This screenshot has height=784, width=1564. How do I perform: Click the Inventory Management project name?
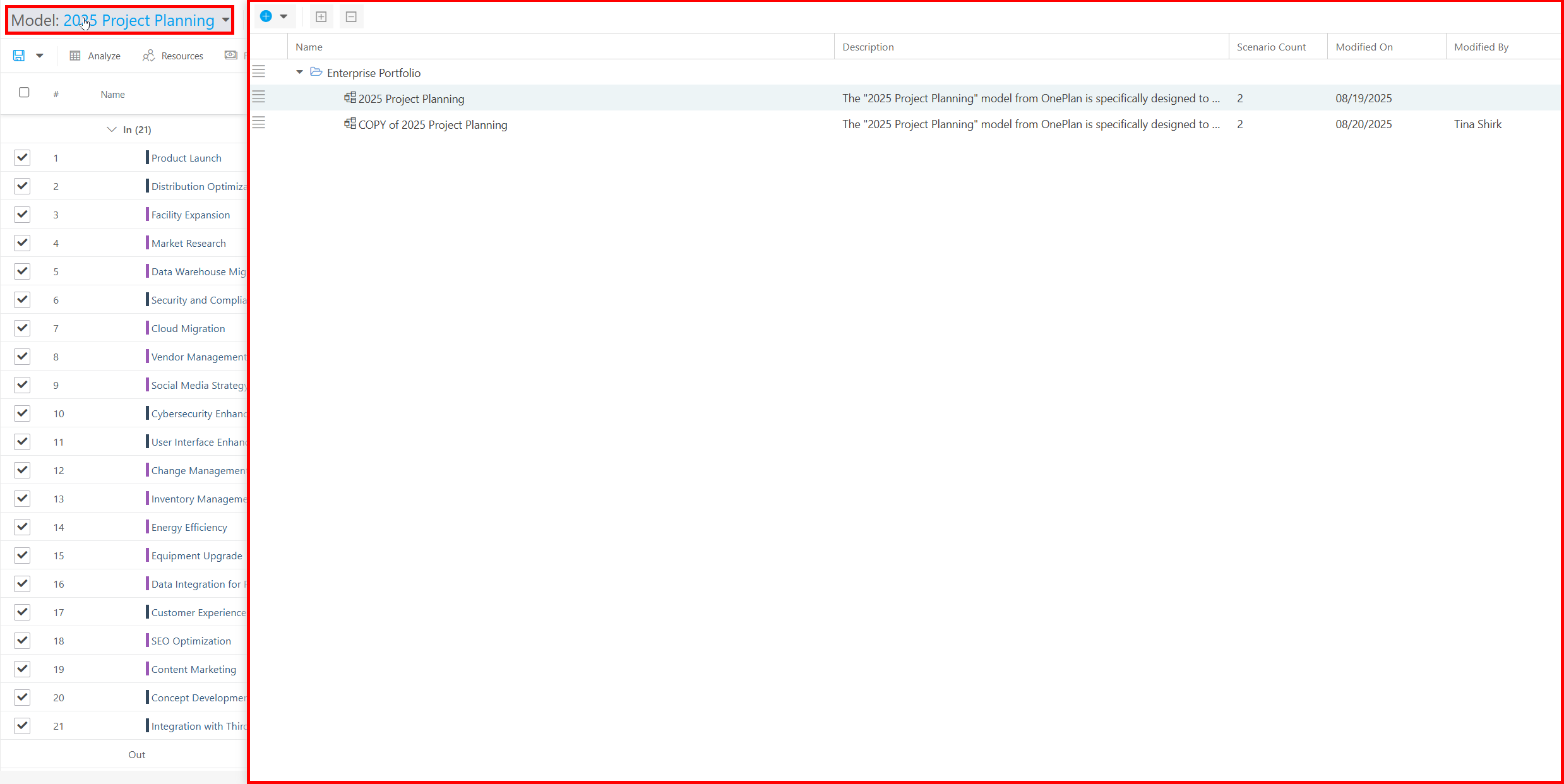(199, 499)
